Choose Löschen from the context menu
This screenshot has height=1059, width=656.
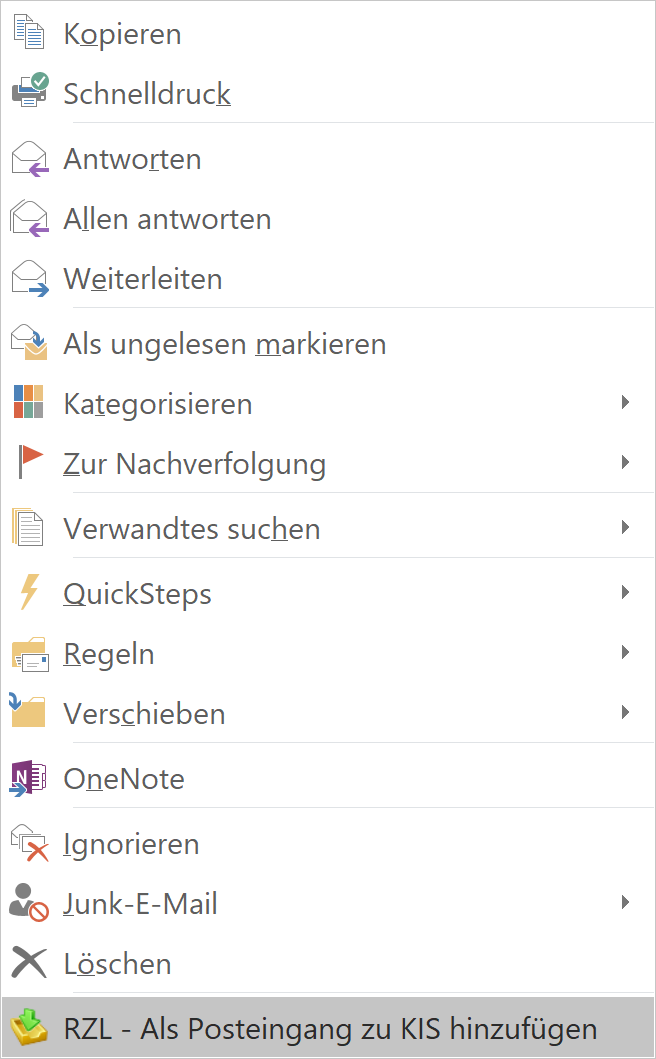(117, 963)
